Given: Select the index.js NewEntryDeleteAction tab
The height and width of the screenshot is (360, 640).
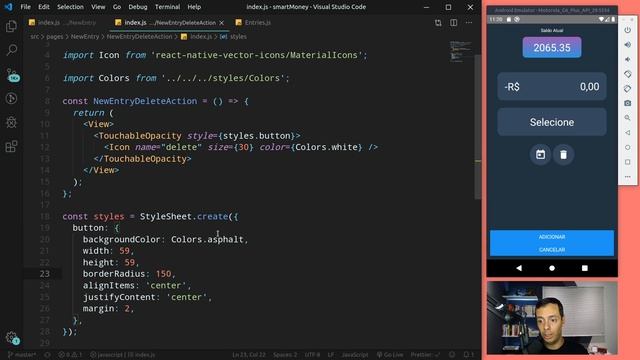Looking at the screenshot, I should point(170,23).
